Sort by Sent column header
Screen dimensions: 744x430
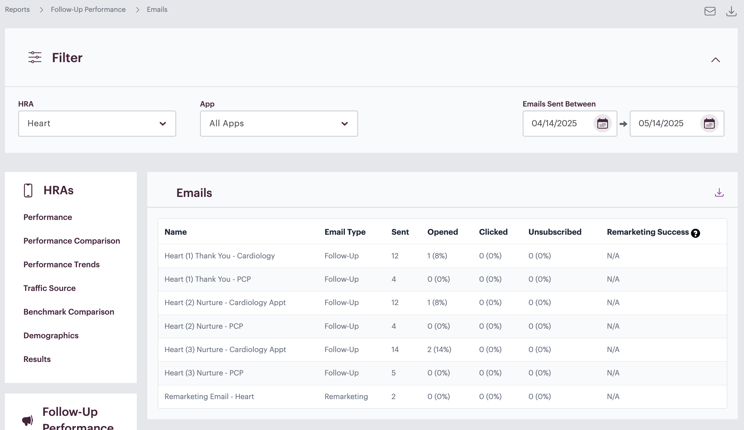[x=400, y=232]
